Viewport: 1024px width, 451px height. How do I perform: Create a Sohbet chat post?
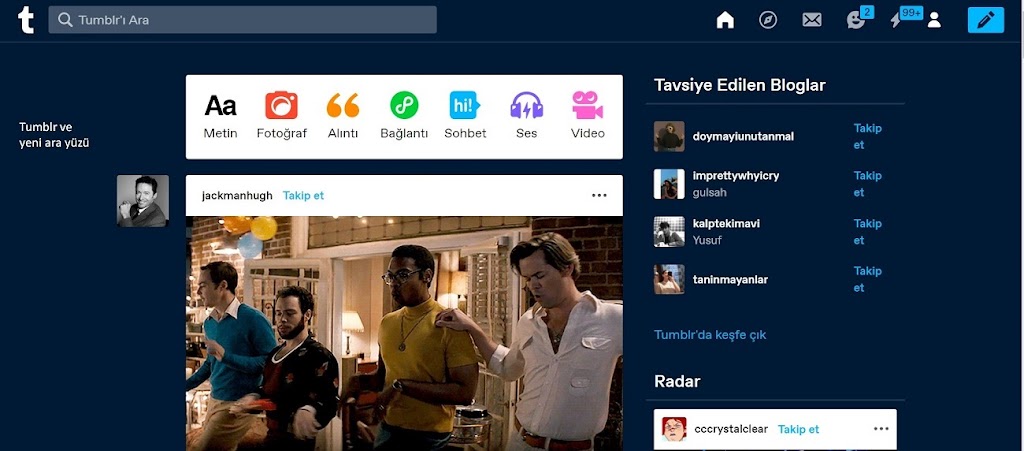click(465, 116)
